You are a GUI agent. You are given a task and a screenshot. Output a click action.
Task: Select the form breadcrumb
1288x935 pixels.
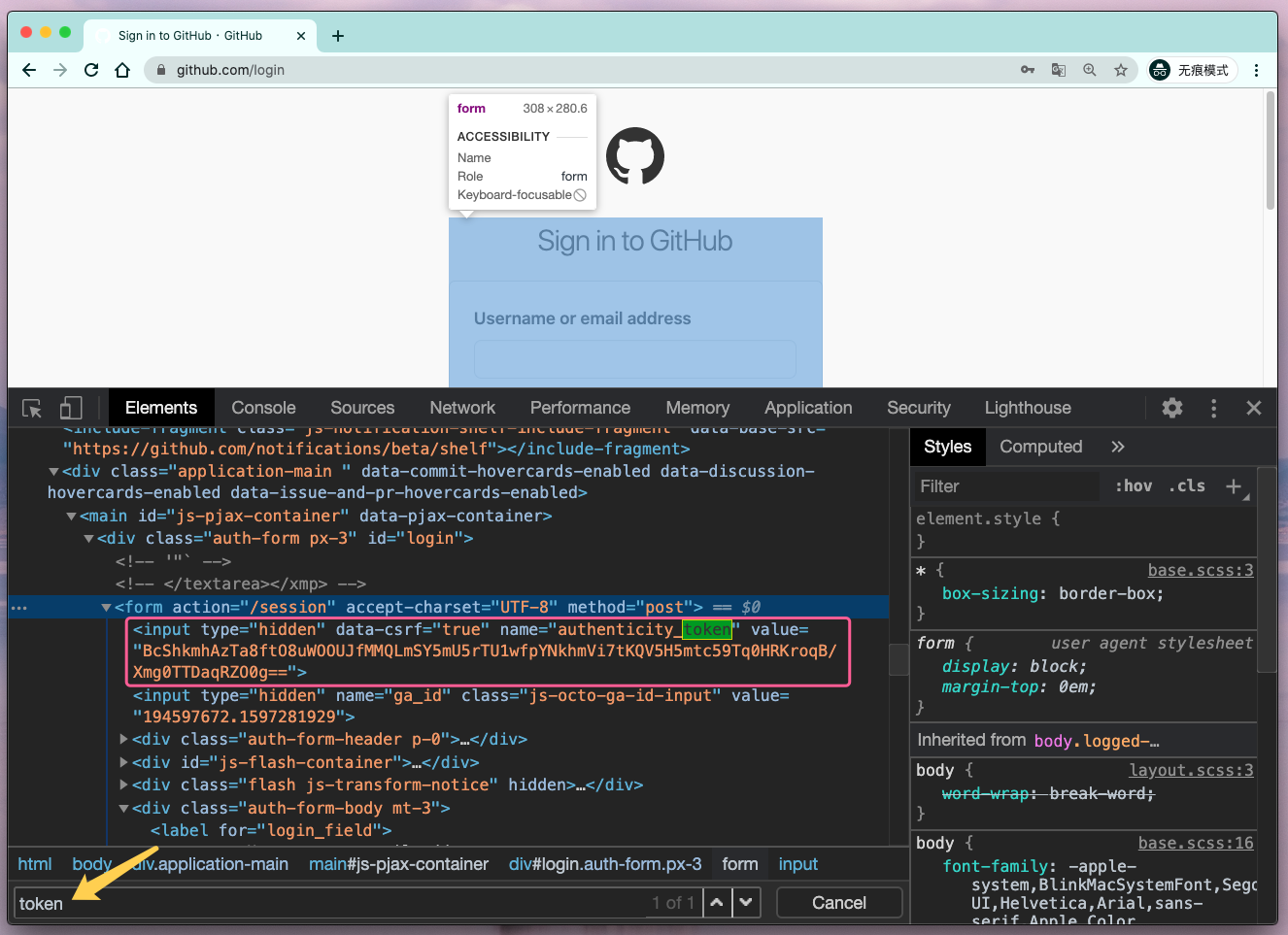[740, 864]
